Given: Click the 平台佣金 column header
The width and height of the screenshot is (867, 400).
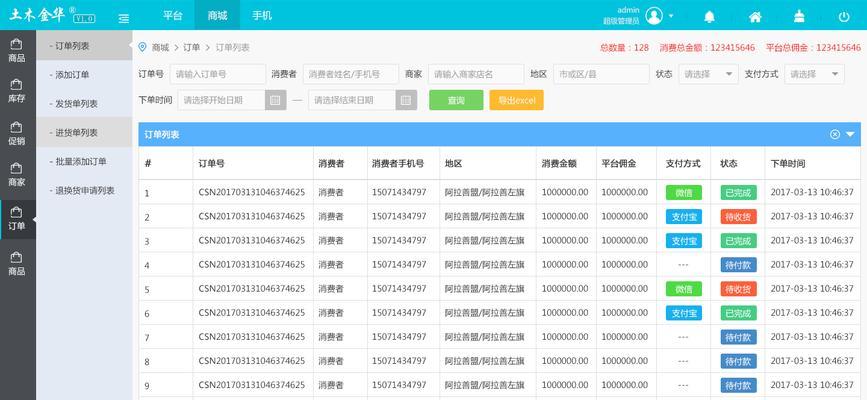Looking at the screenshot, I should [x=619, y=163].
